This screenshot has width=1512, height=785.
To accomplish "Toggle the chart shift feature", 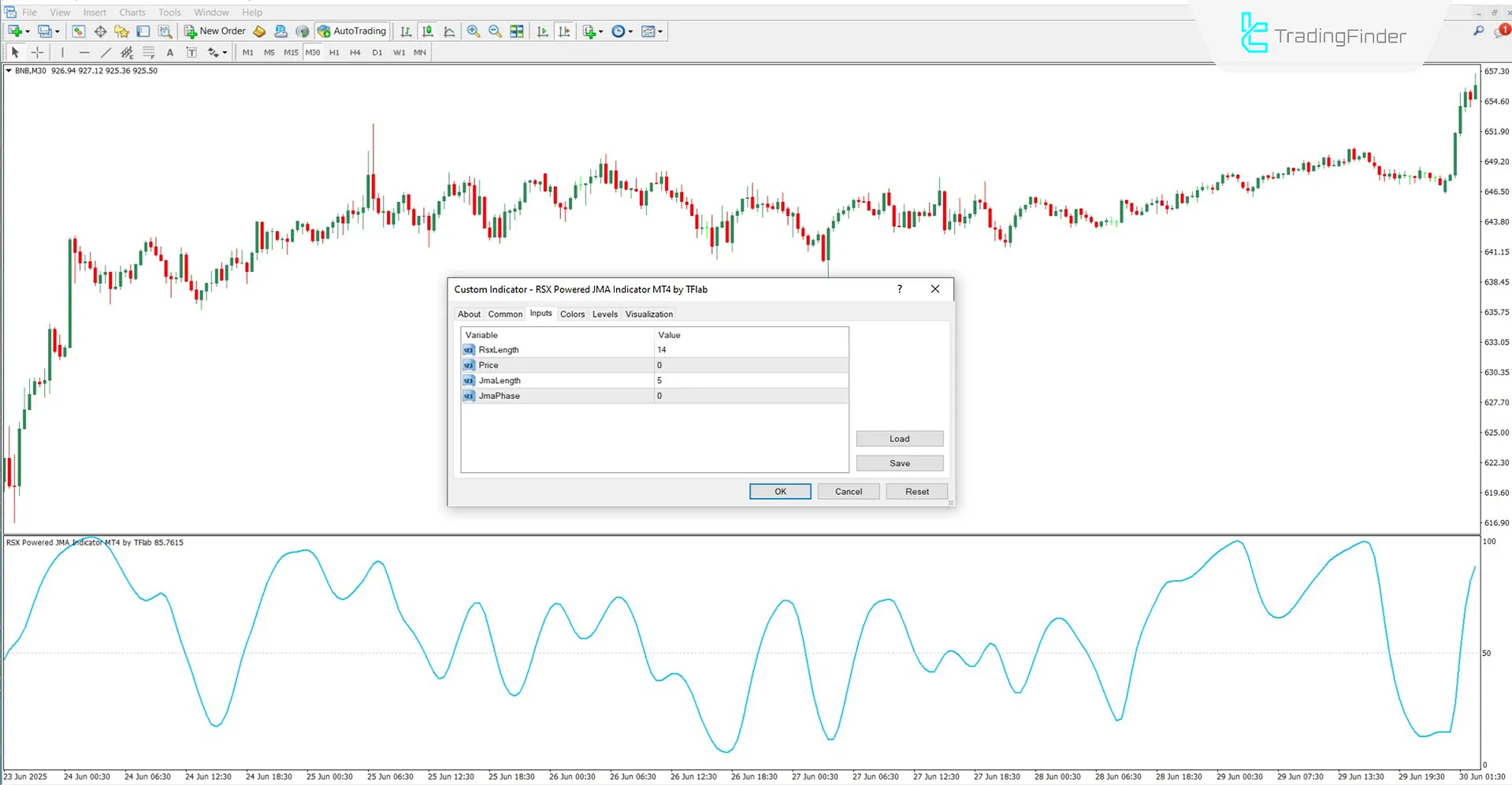I will point(564,31).
